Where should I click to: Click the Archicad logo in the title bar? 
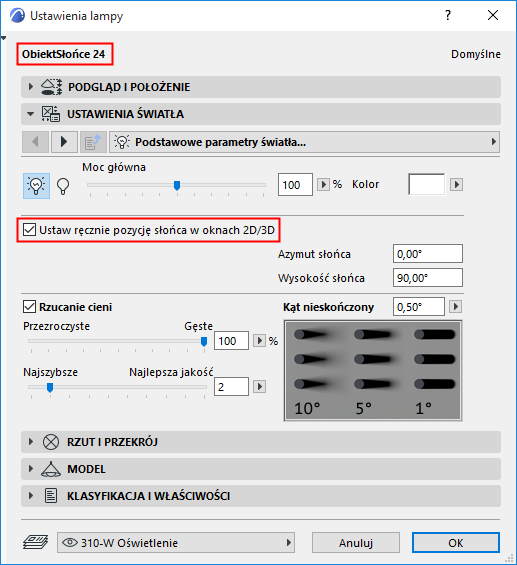coord(17,15)
